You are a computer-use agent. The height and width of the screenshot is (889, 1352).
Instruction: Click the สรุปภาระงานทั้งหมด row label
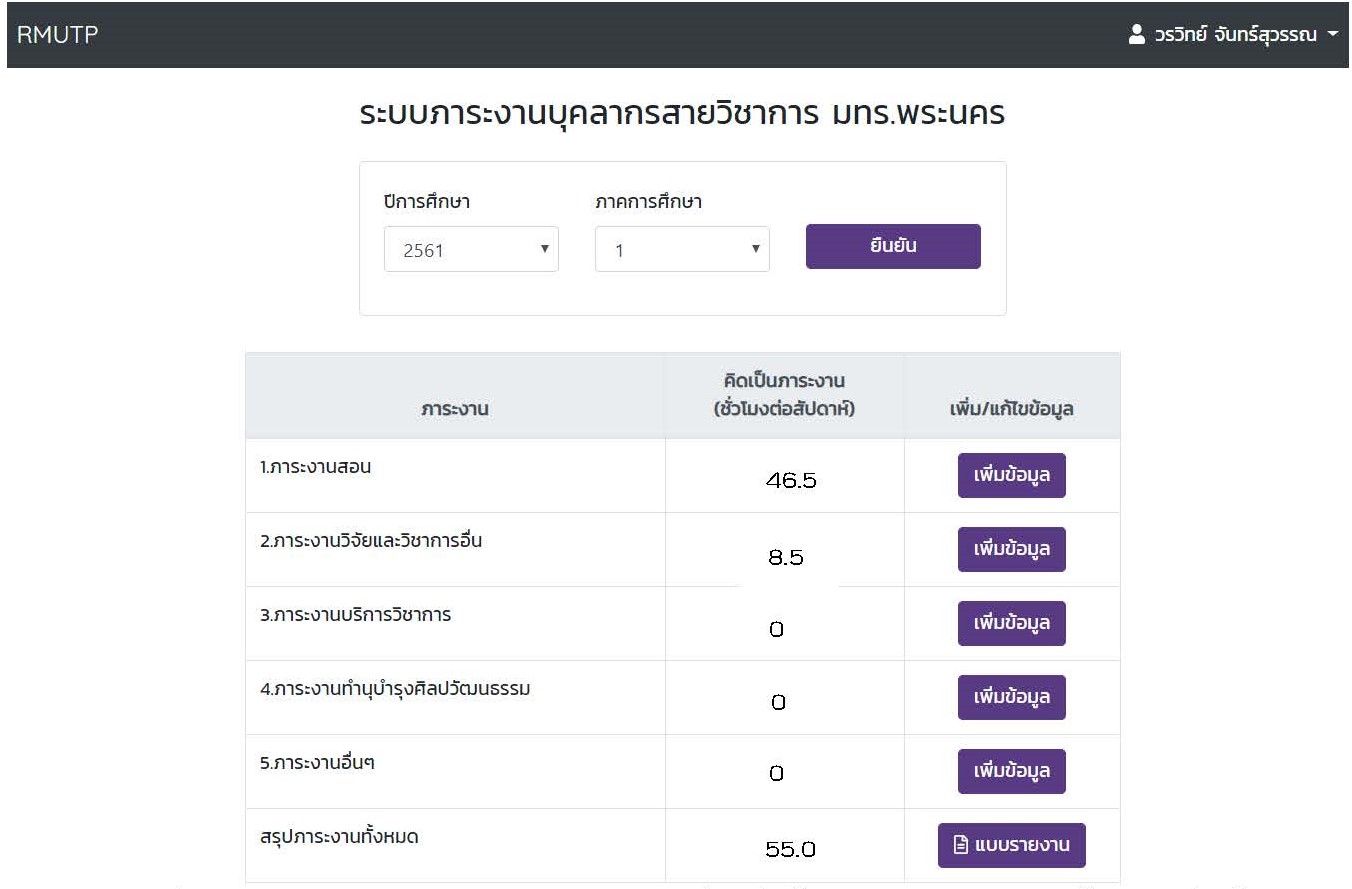coord(339,837)
